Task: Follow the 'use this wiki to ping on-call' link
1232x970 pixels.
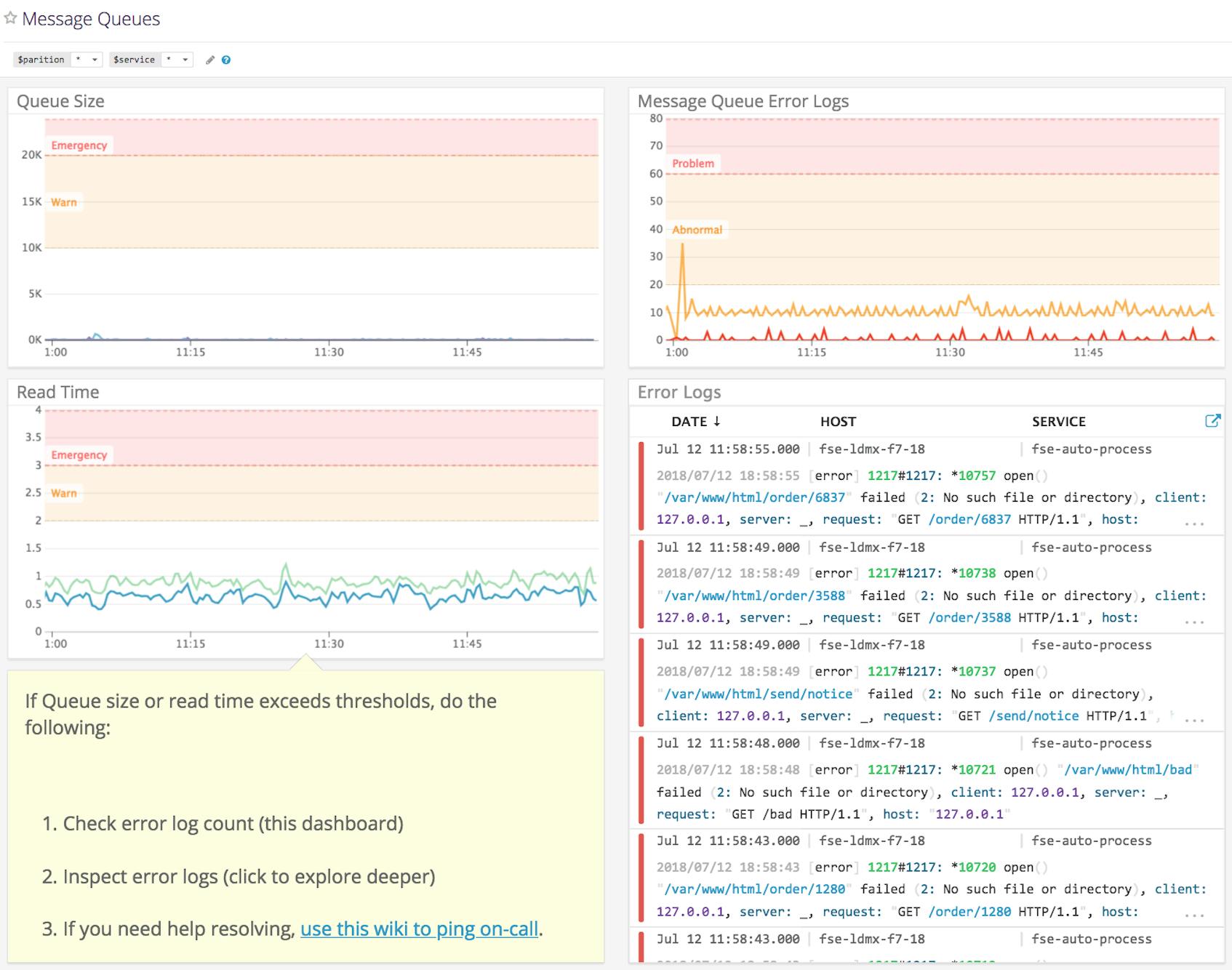Action: [x=420, y=929]
